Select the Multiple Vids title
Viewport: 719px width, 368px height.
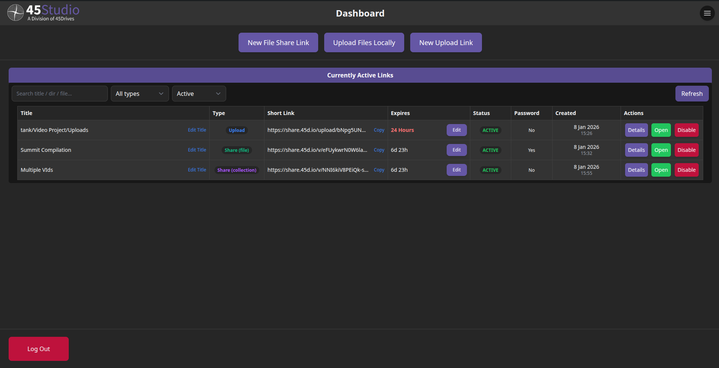tap(37, 170)
